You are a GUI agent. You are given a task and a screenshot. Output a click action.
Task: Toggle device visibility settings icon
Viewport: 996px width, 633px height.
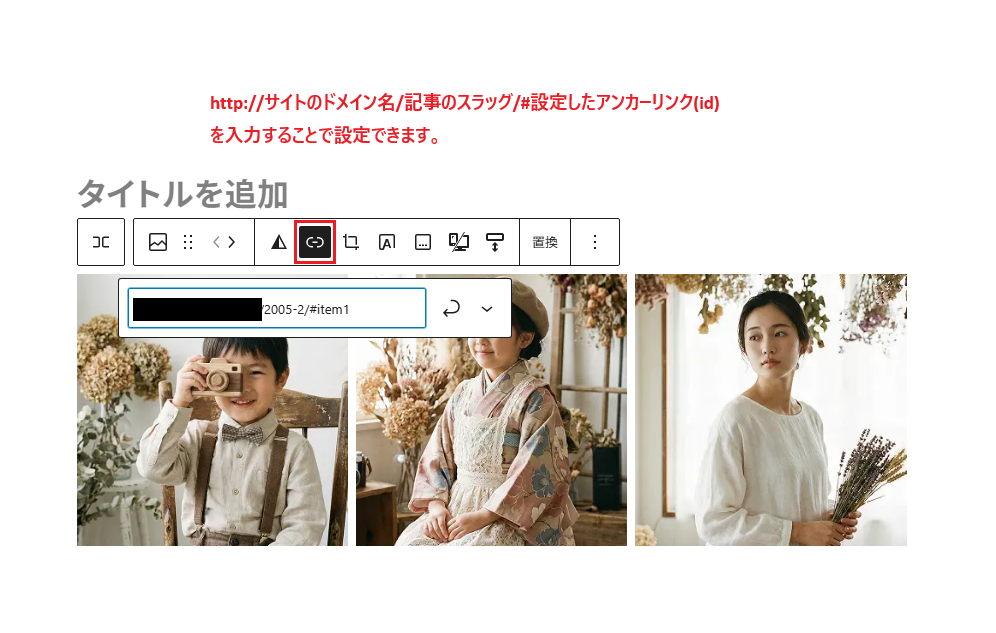click(x=459, y=242)
